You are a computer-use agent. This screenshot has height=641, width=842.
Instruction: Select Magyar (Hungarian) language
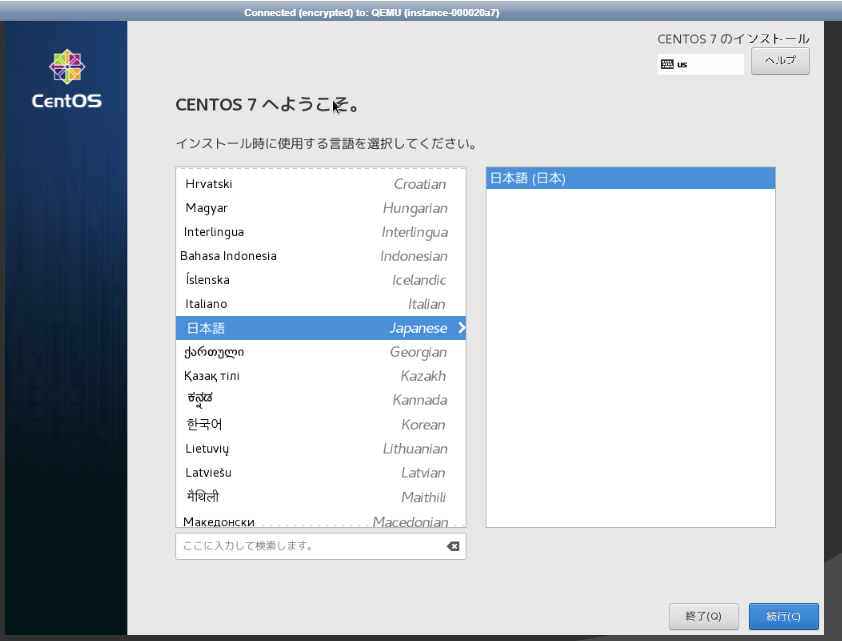pos(321,208)
